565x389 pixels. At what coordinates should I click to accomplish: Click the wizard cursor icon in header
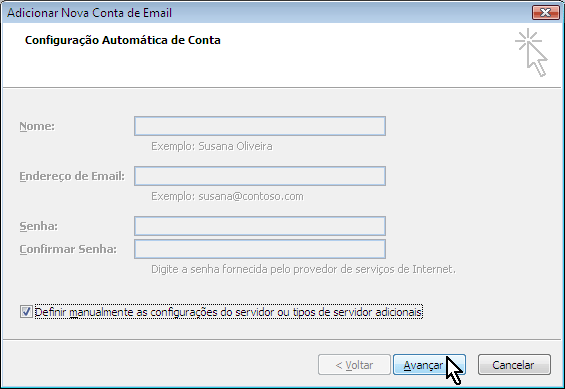[531, 52]
